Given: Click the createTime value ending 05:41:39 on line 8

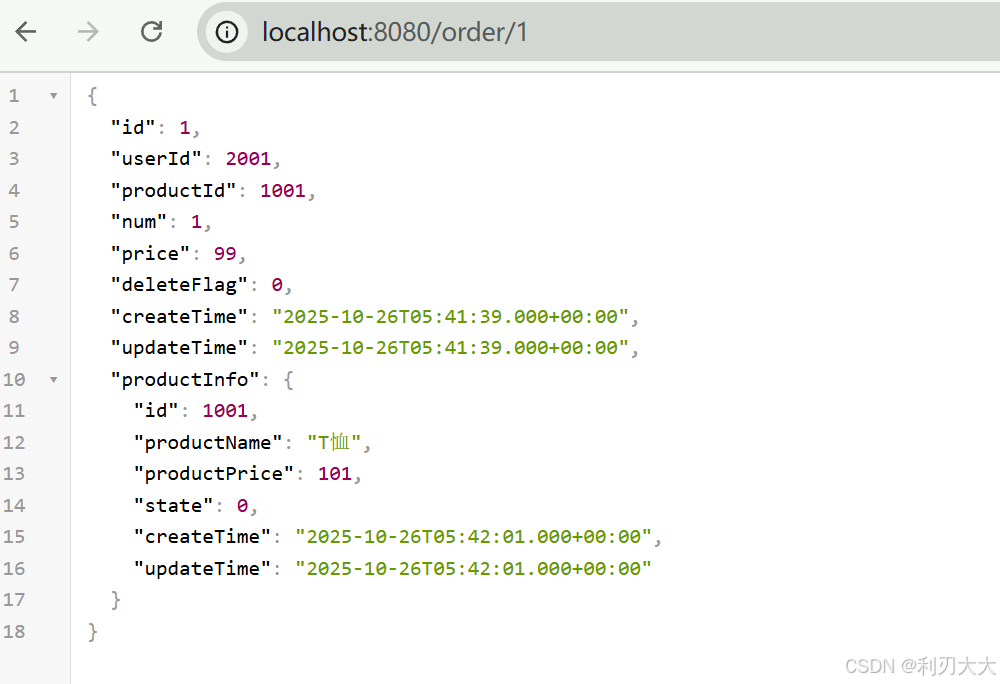Looking at the screenshot, I should point(451,317).
